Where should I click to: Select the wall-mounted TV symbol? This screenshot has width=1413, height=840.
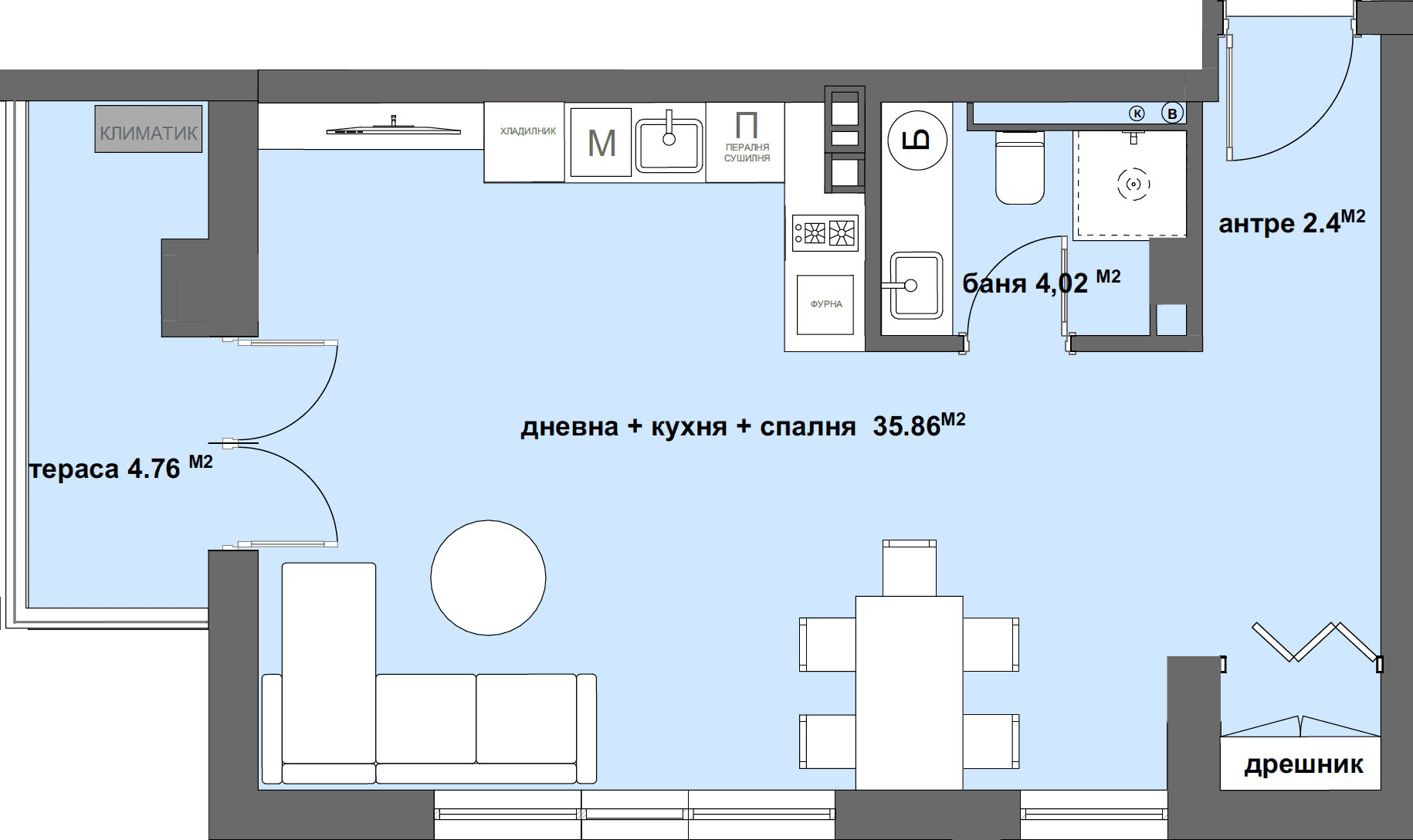pyautogui.click(x=394, y=130)
